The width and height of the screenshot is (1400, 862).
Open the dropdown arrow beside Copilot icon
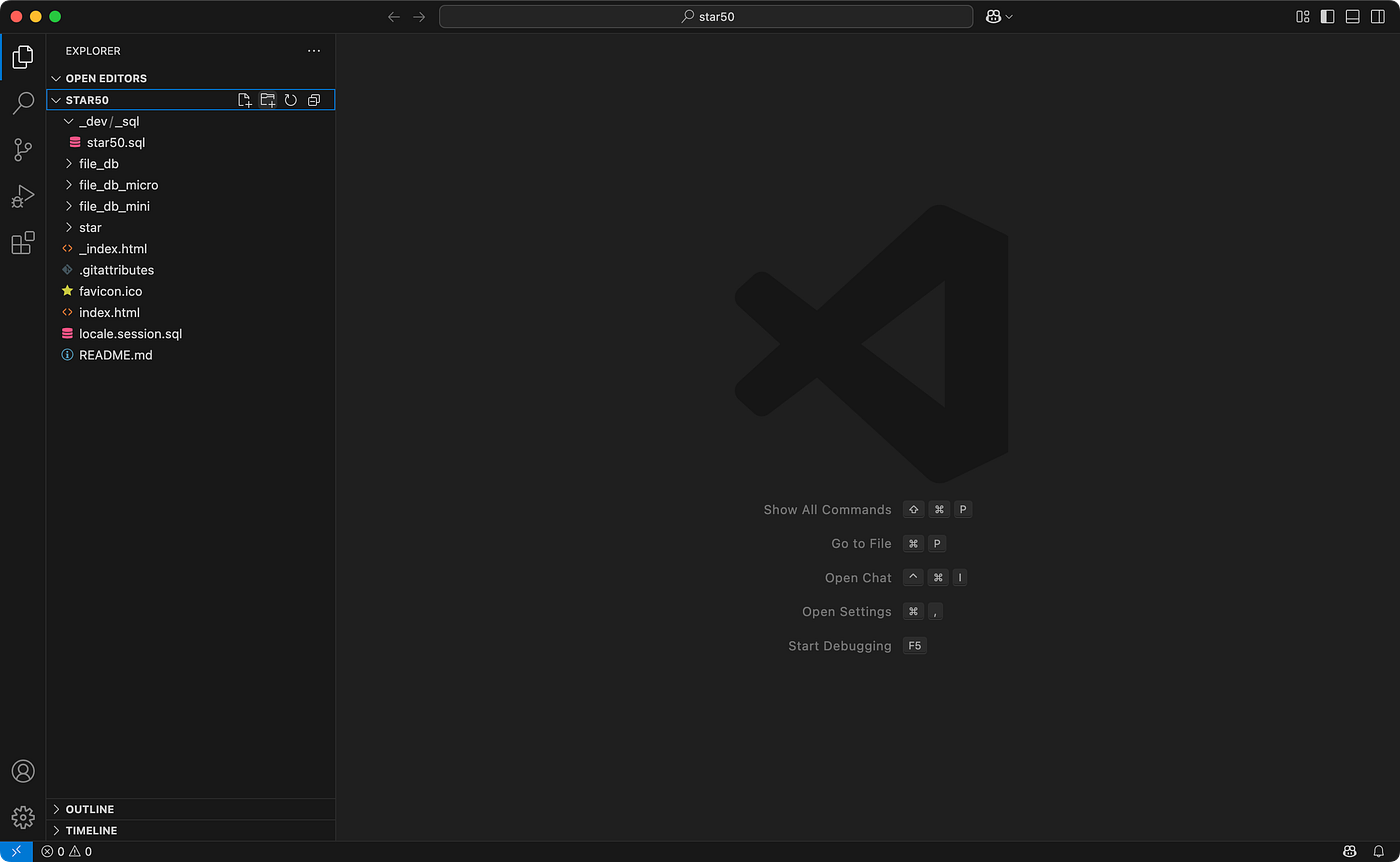tap(1009, 17)
